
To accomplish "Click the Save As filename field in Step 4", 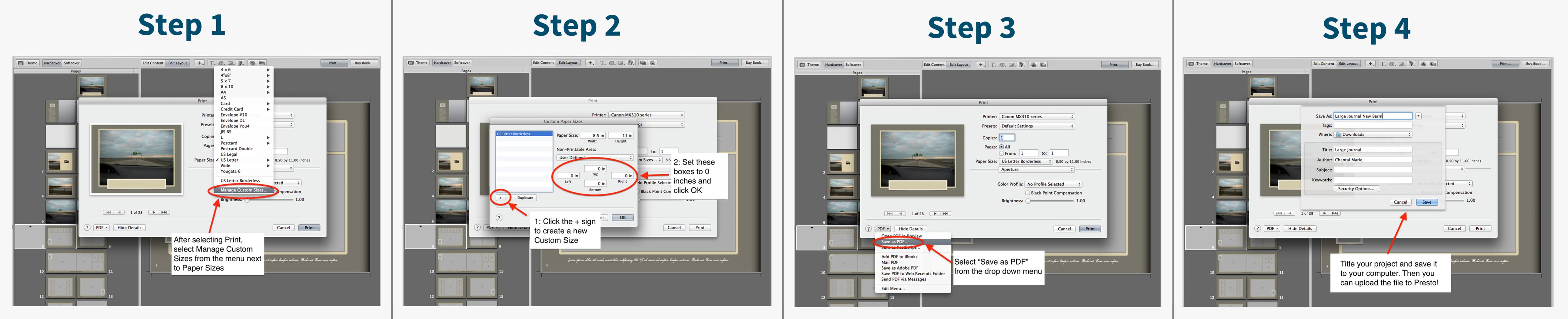I will click(1373, 116).
